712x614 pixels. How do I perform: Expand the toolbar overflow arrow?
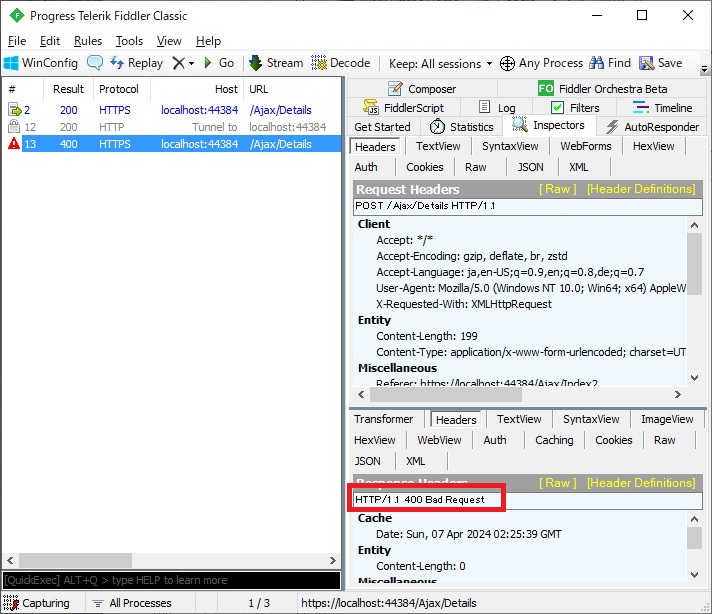click(x=704, y=69)
